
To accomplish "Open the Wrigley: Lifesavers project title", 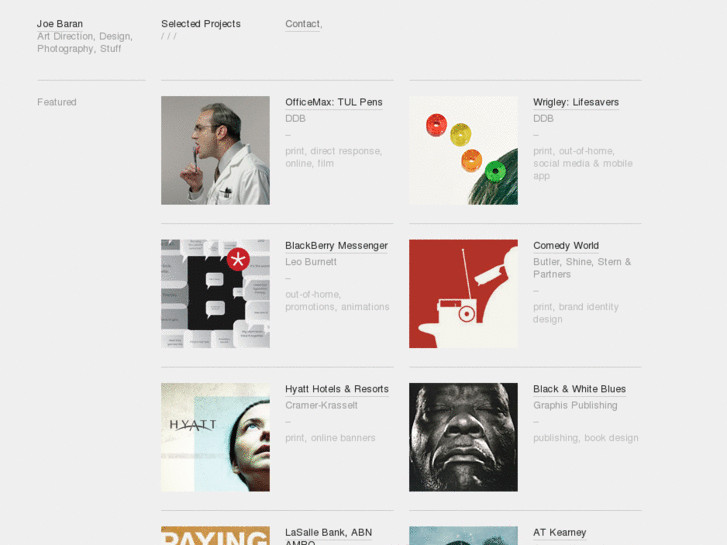I will (576, 102).
